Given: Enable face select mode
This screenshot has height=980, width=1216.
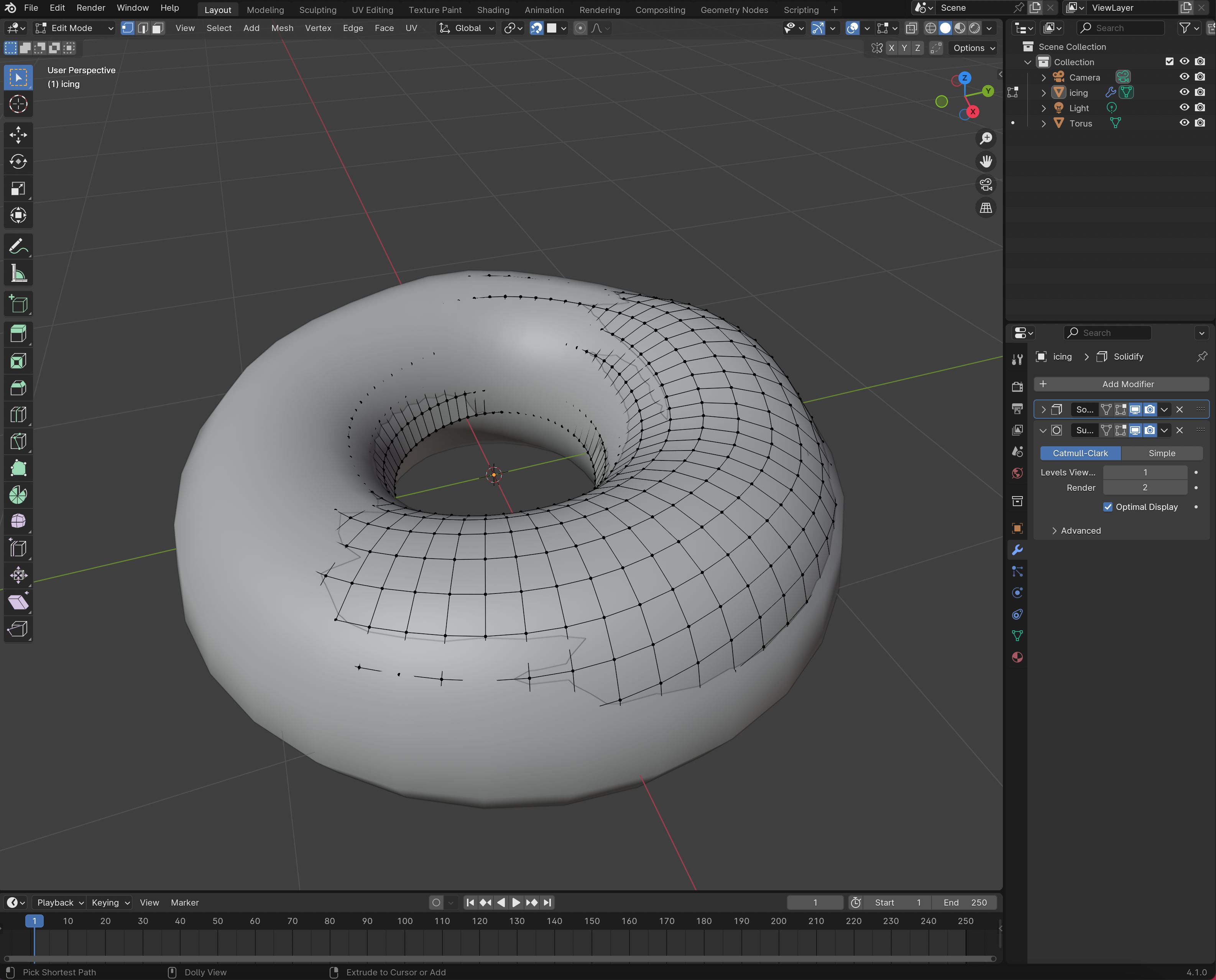Looking at the screenshot, I should click(x=158, y=28).
